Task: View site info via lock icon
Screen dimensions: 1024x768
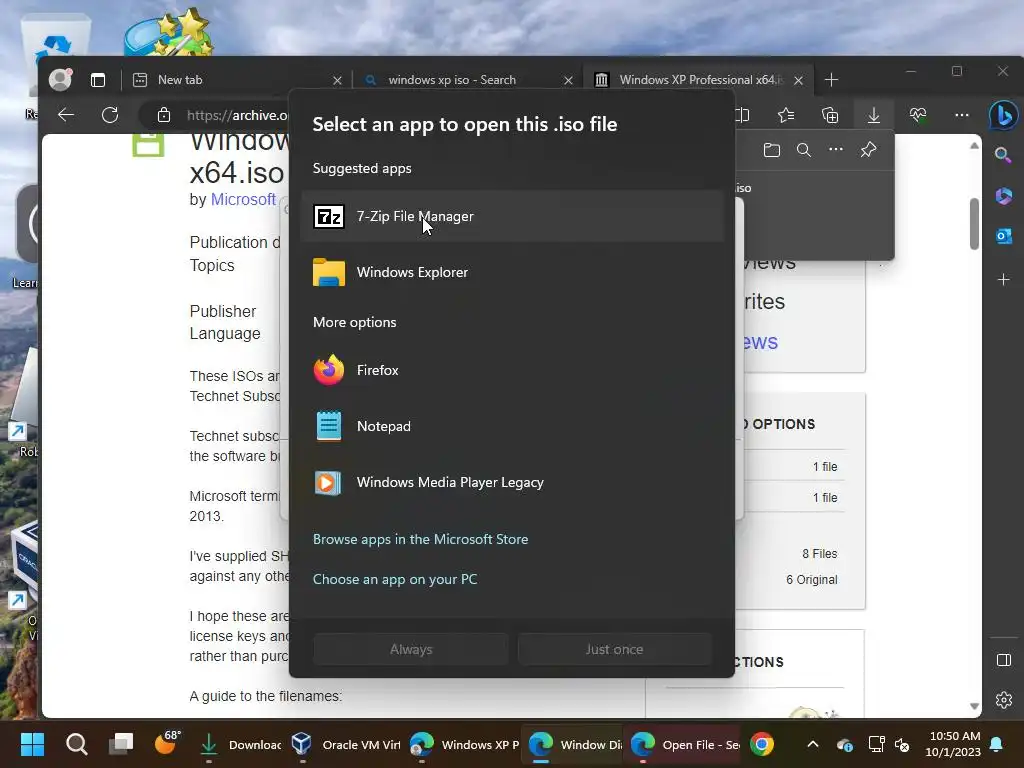Action: 164,116
